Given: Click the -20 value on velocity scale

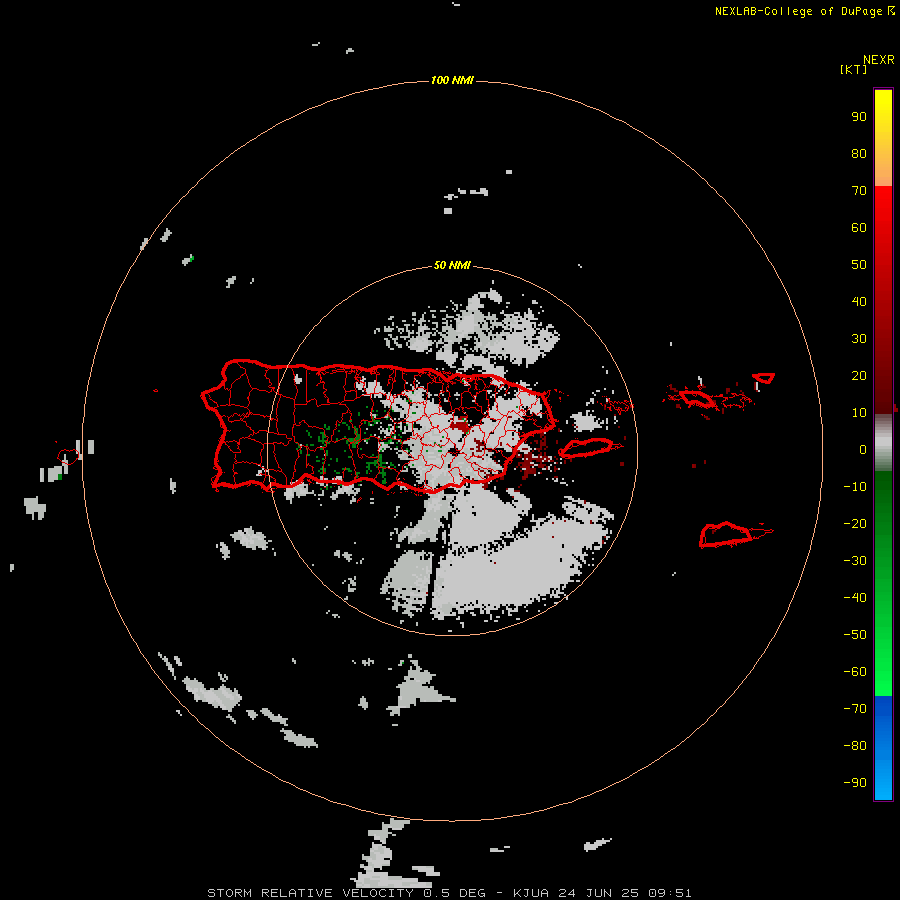Looking at the screenshot, I should point(855,523).
